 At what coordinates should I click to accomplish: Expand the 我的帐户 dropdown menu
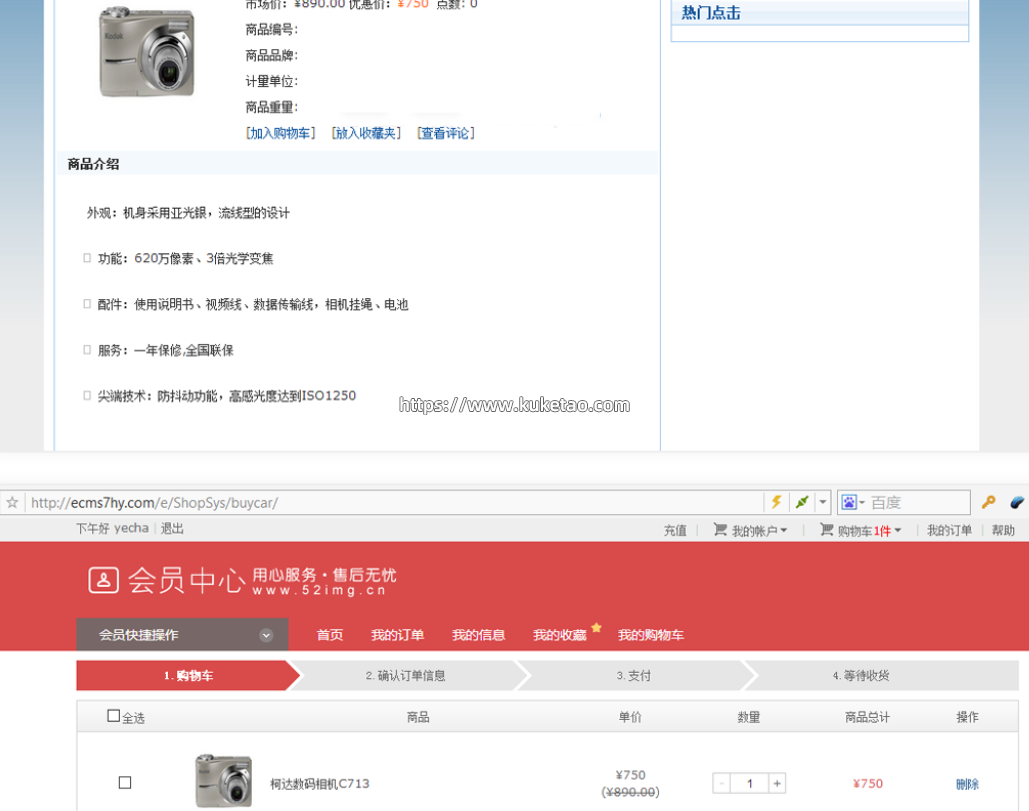(x=759, y=530)
